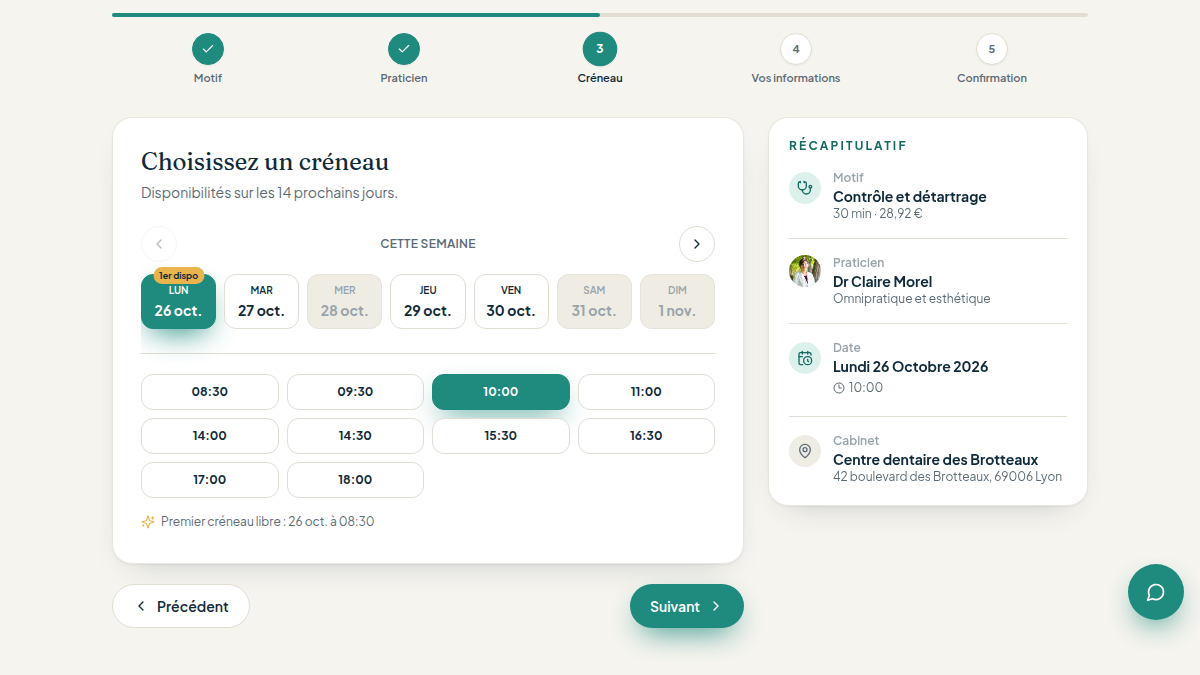
Task: Click 'Lundi 26 Octobre 2026' date text
Action: pyautogui.click(x=910, y=367)
